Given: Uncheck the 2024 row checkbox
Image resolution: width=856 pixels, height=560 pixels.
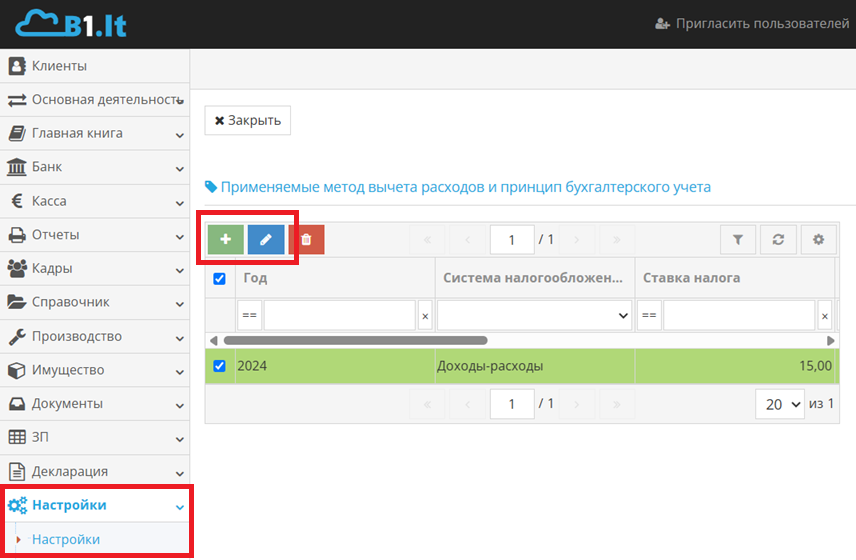Looking at the screenshot, I should [x=220, y=366].
